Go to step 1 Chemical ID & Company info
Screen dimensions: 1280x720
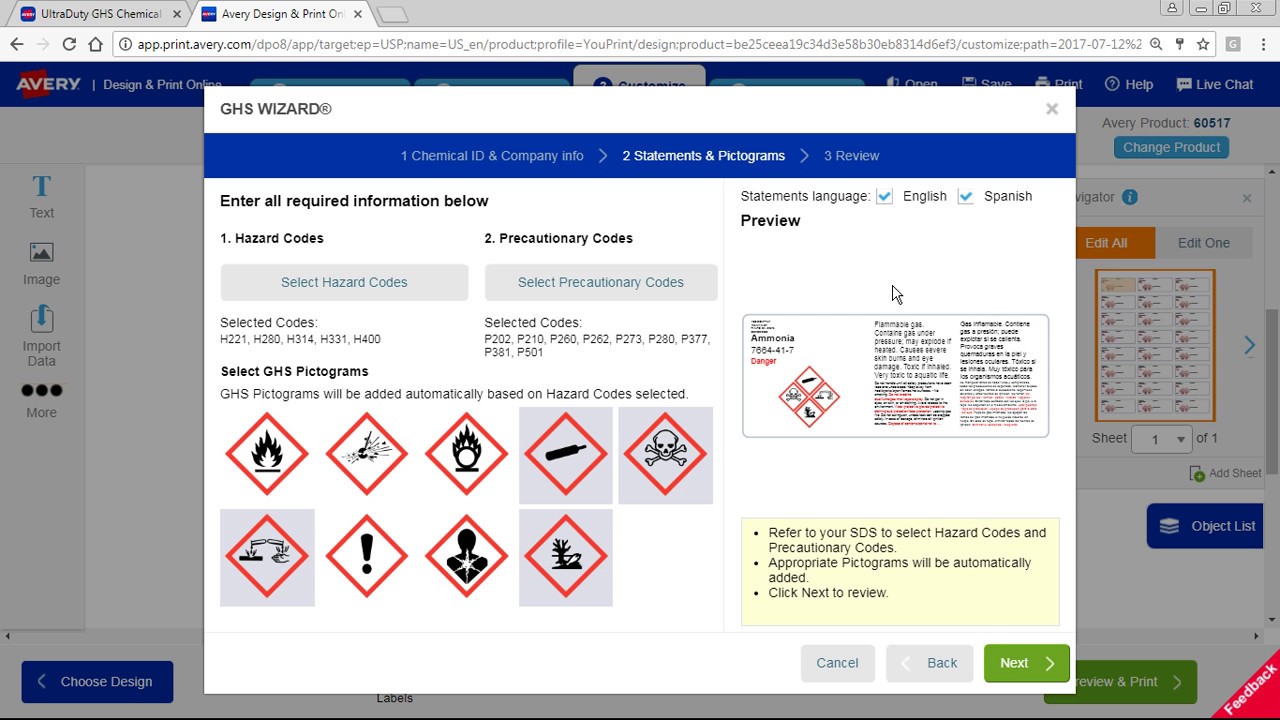coord(492,156)
